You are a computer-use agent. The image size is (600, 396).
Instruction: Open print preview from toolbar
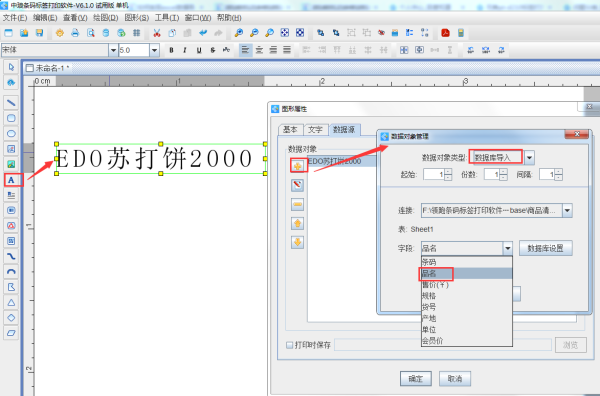(91, 33)
